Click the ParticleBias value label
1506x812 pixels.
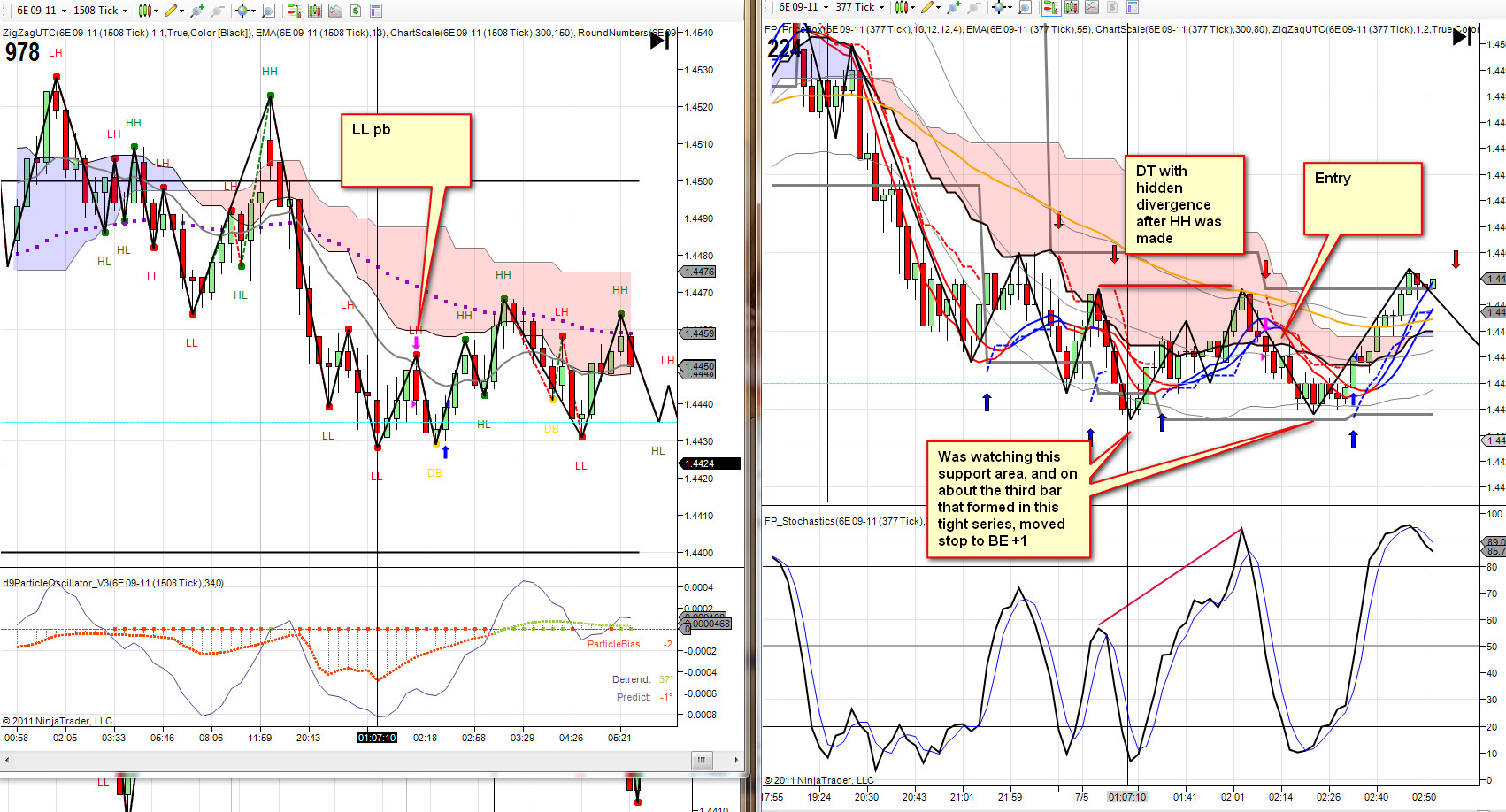tap(630, 644)
